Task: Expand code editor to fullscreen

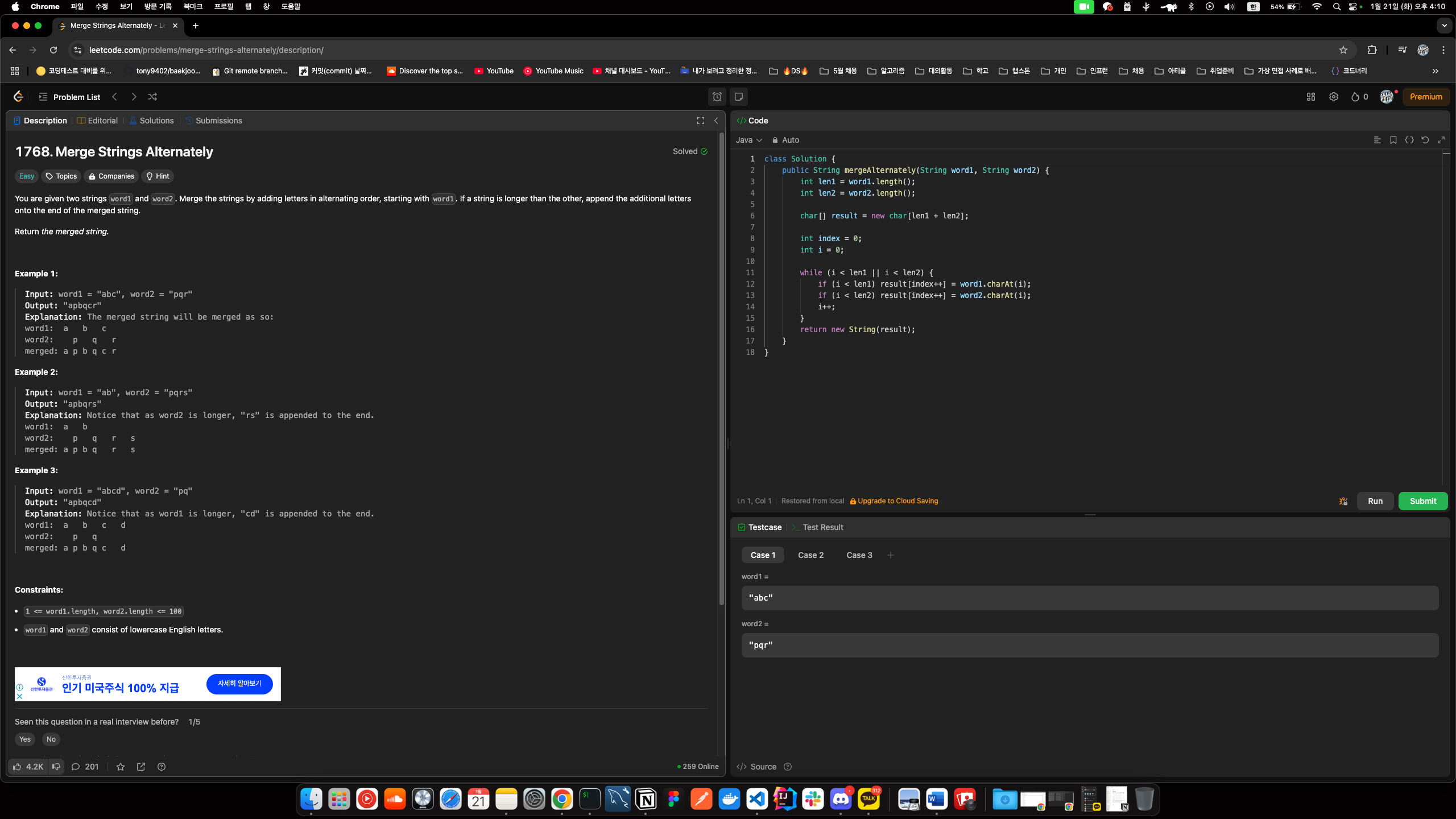Action: 1441,140
